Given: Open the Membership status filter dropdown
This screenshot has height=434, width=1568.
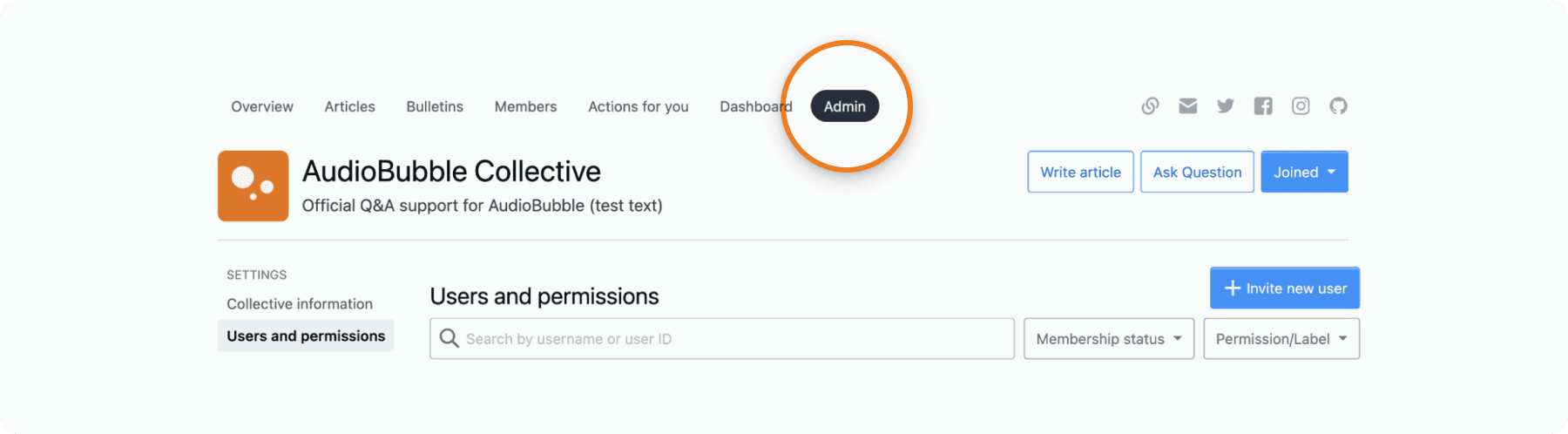Looking at the screenshot, I should tap(1109, 339).
